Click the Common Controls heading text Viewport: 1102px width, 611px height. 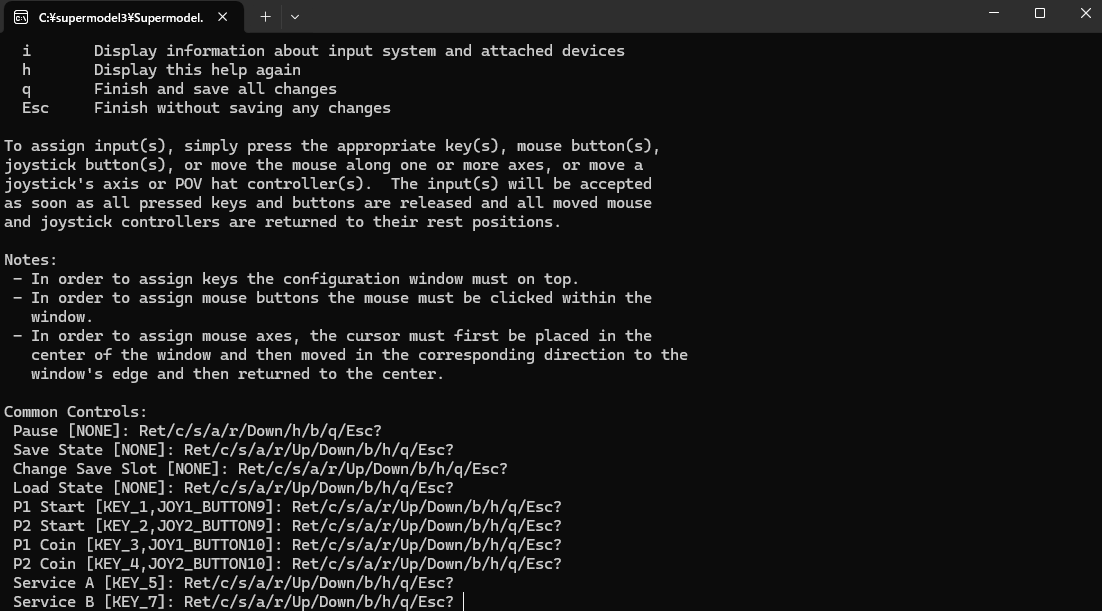pos(76,412)
